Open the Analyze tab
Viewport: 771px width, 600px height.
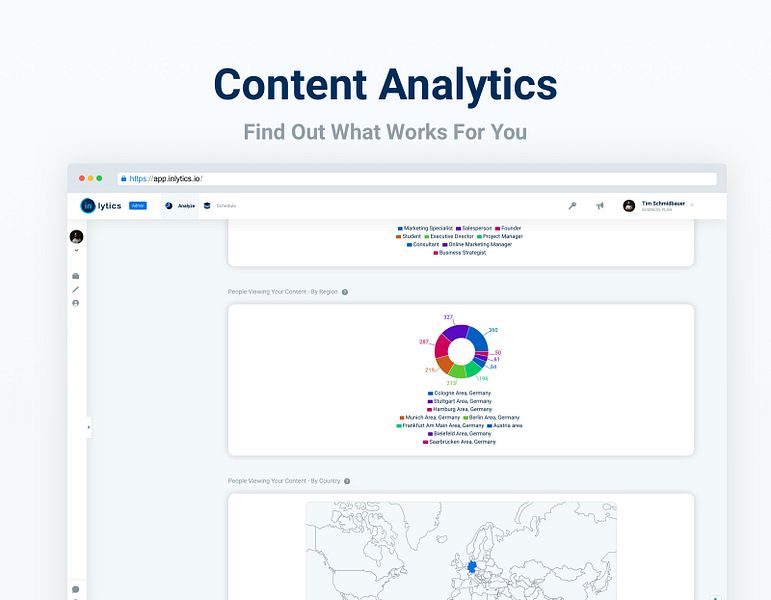180,206
